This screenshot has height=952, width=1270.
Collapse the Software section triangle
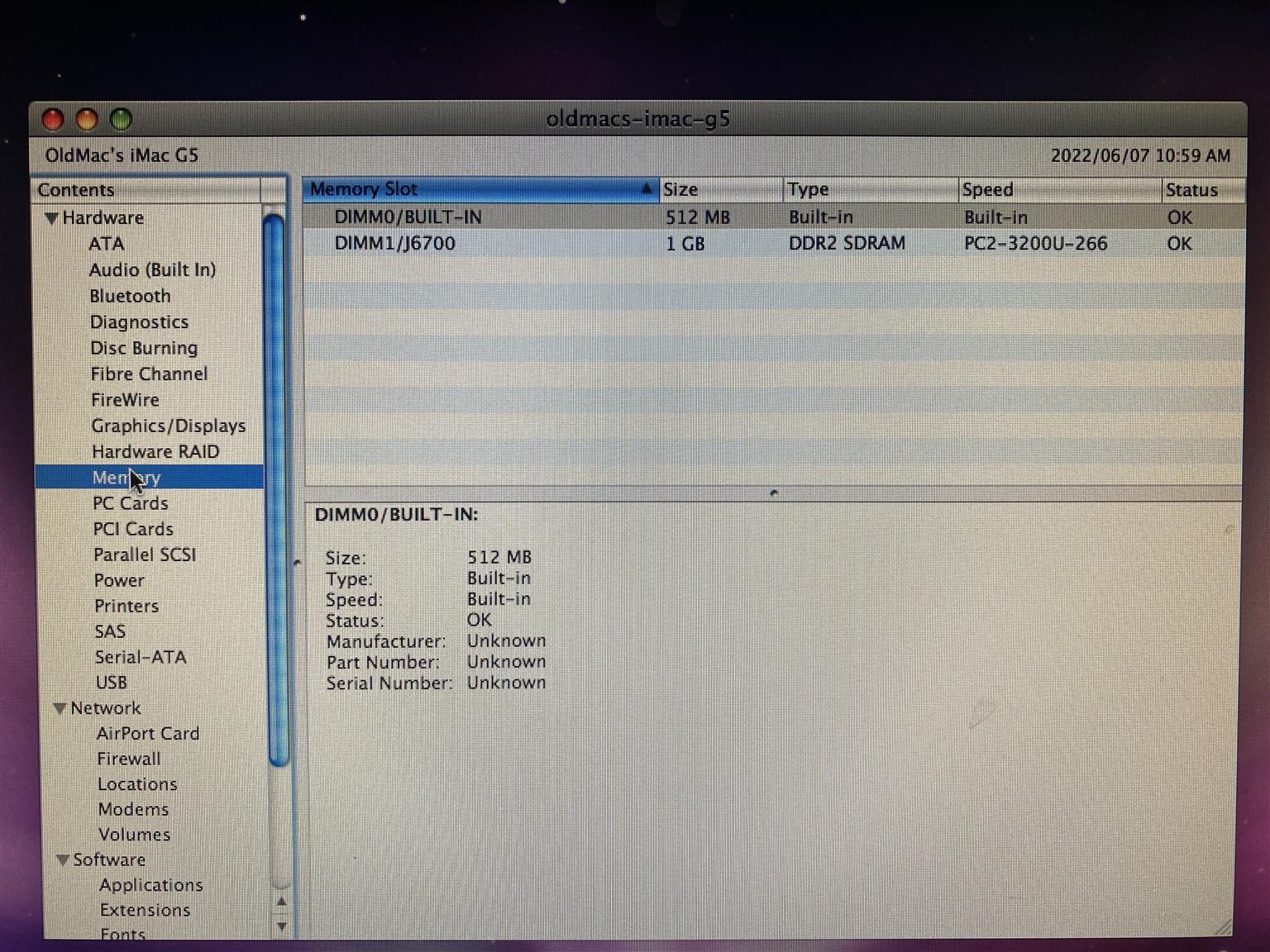pyautogui.click(x=62, y=860)
